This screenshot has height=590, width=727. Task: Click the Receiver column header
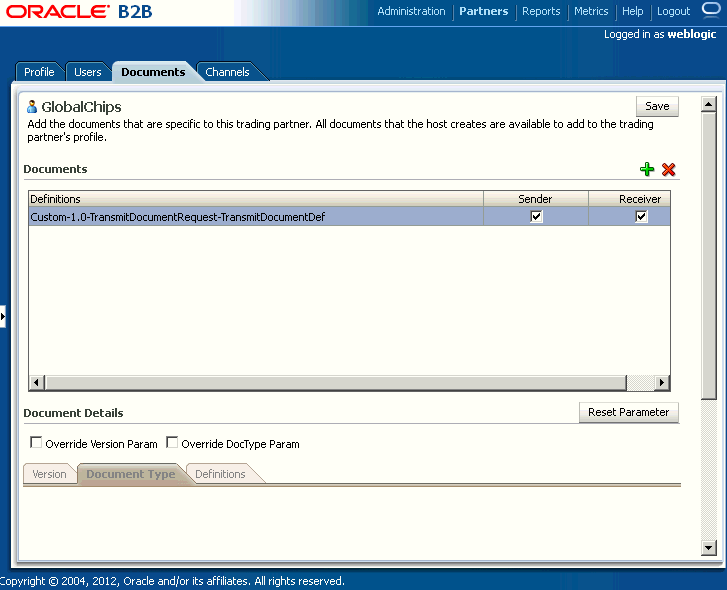(630, 199)
